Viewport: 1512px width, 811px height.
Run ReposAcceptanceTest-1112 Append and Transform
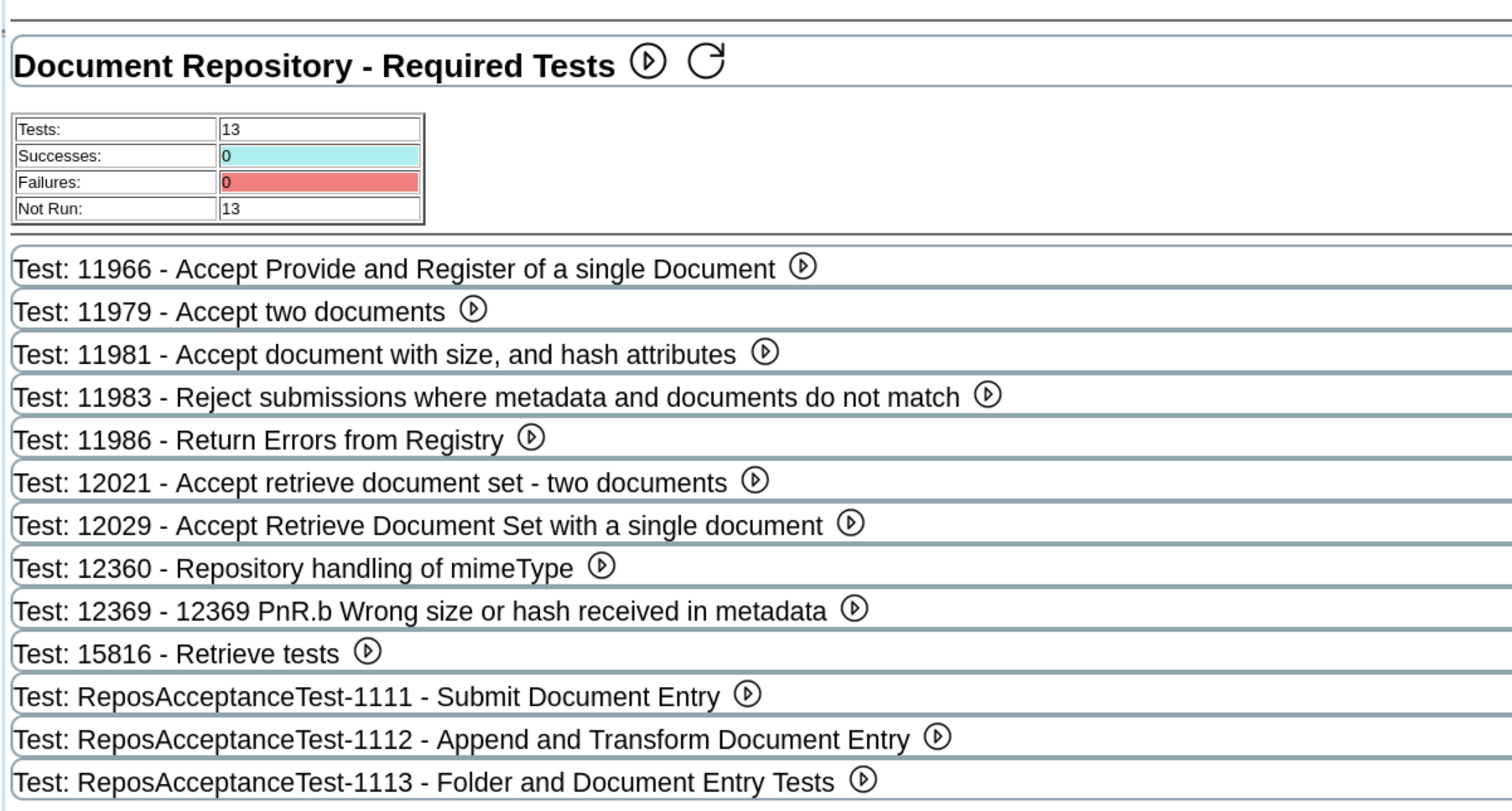pos(938,737)
